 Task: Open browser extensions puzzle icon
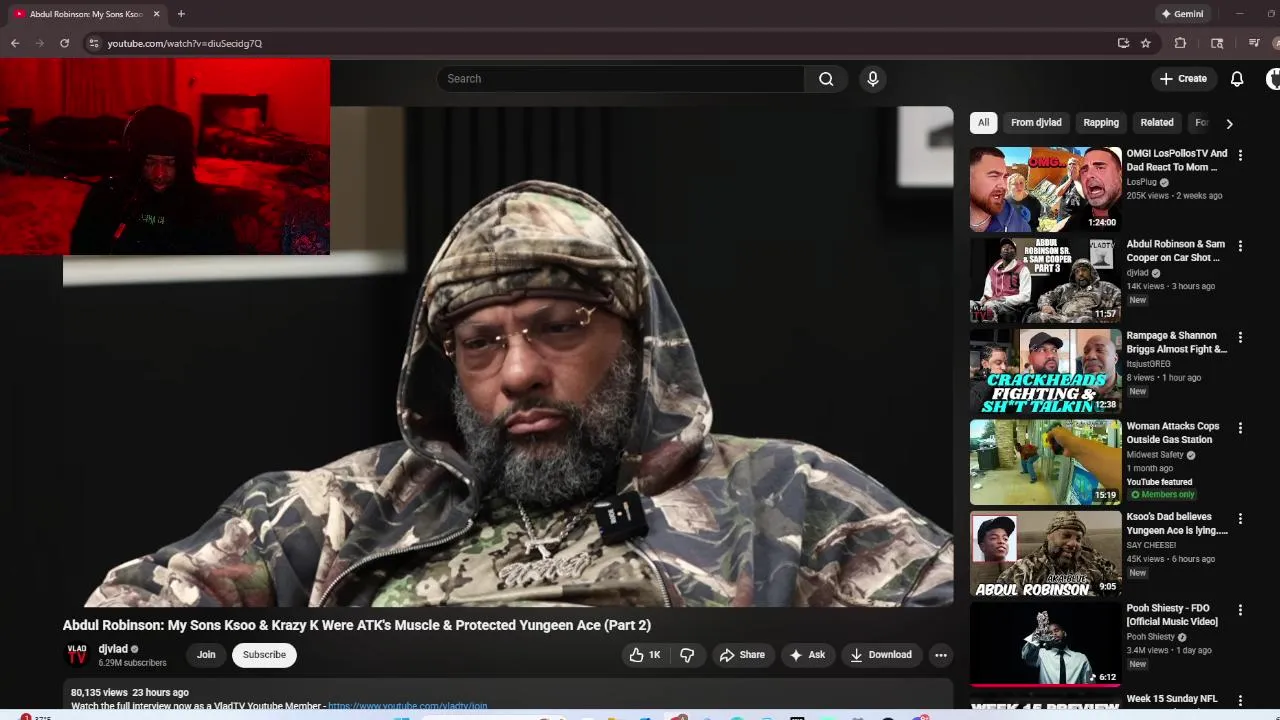pyautogui.click(x=1180, y=43)
